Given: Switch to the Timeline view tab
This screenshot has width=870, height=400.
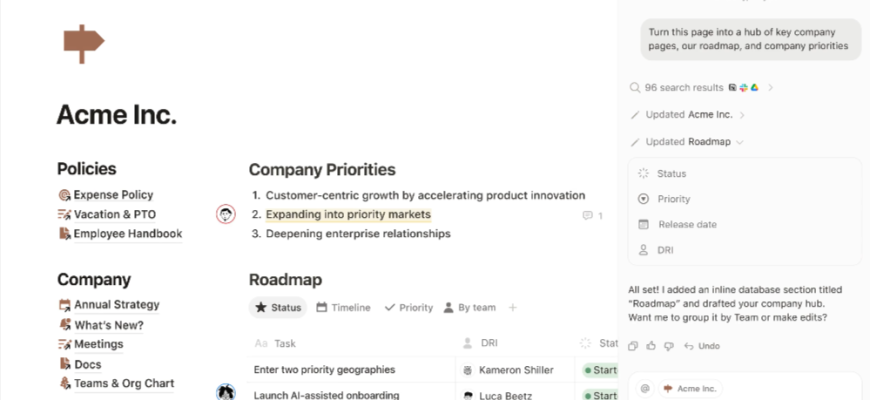Looking at the screenshot, I should pyautogui.click(x=343, y=308).
